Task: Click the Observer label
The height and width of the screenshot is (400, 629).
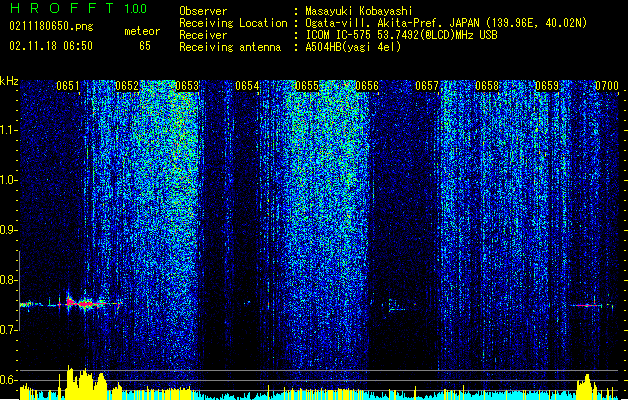Action: pyautogui.click(x=203, y=11)
